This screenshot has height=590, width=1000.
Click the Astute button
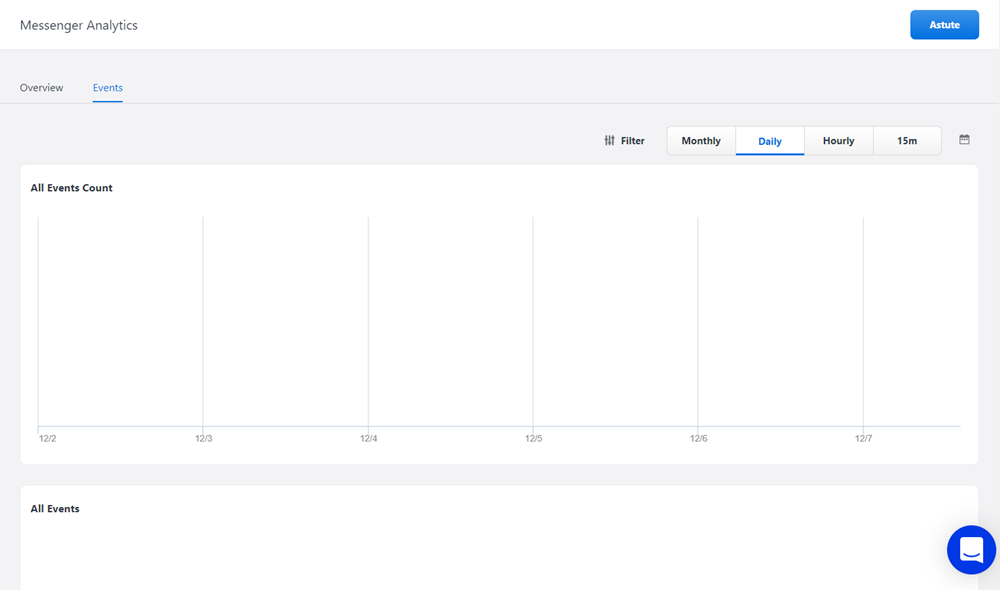pyautogui.click(x=944, y=25)
